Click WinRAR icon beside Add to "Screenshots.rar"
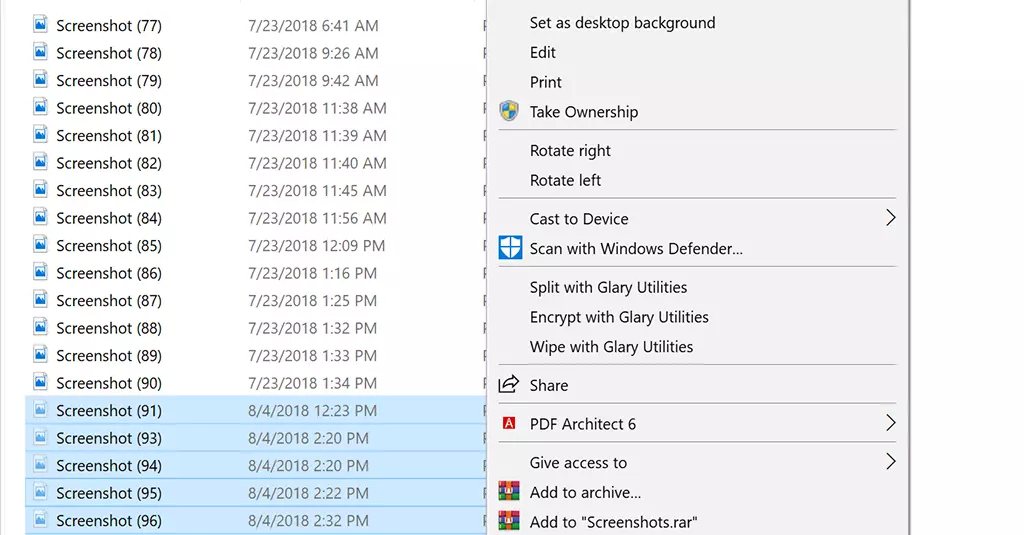The width and height of the screenshot is (1024, 535). click(x=509, y=521)
